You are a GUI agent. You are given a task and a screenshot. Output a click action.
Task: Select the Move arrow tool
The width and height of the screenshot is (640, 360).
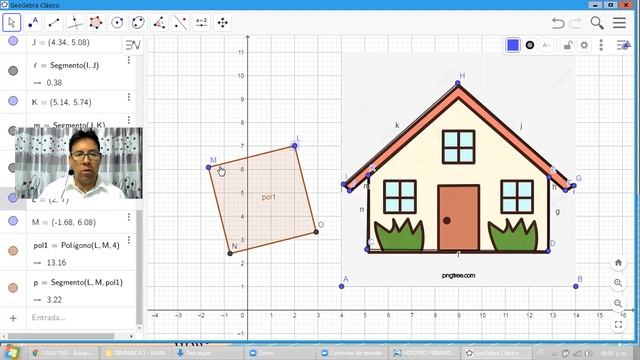[x=11, y=22]
